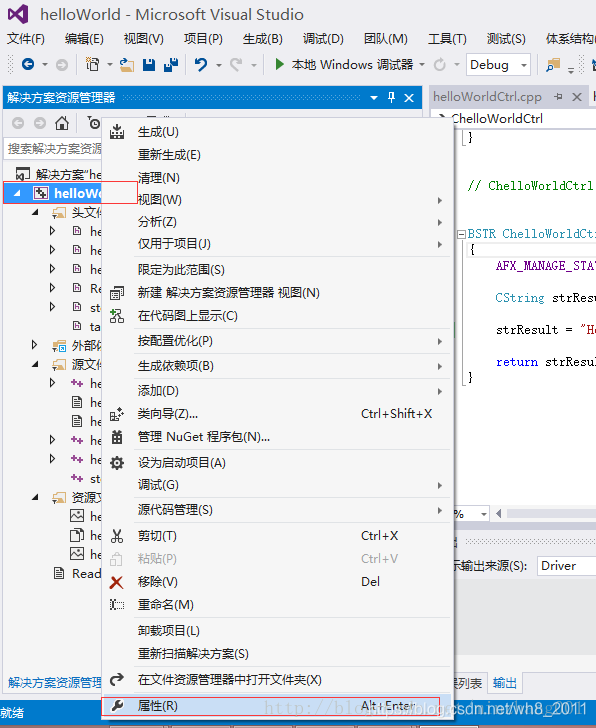
Task: Click the save file floppy icon
Action: tap(149, 65)
